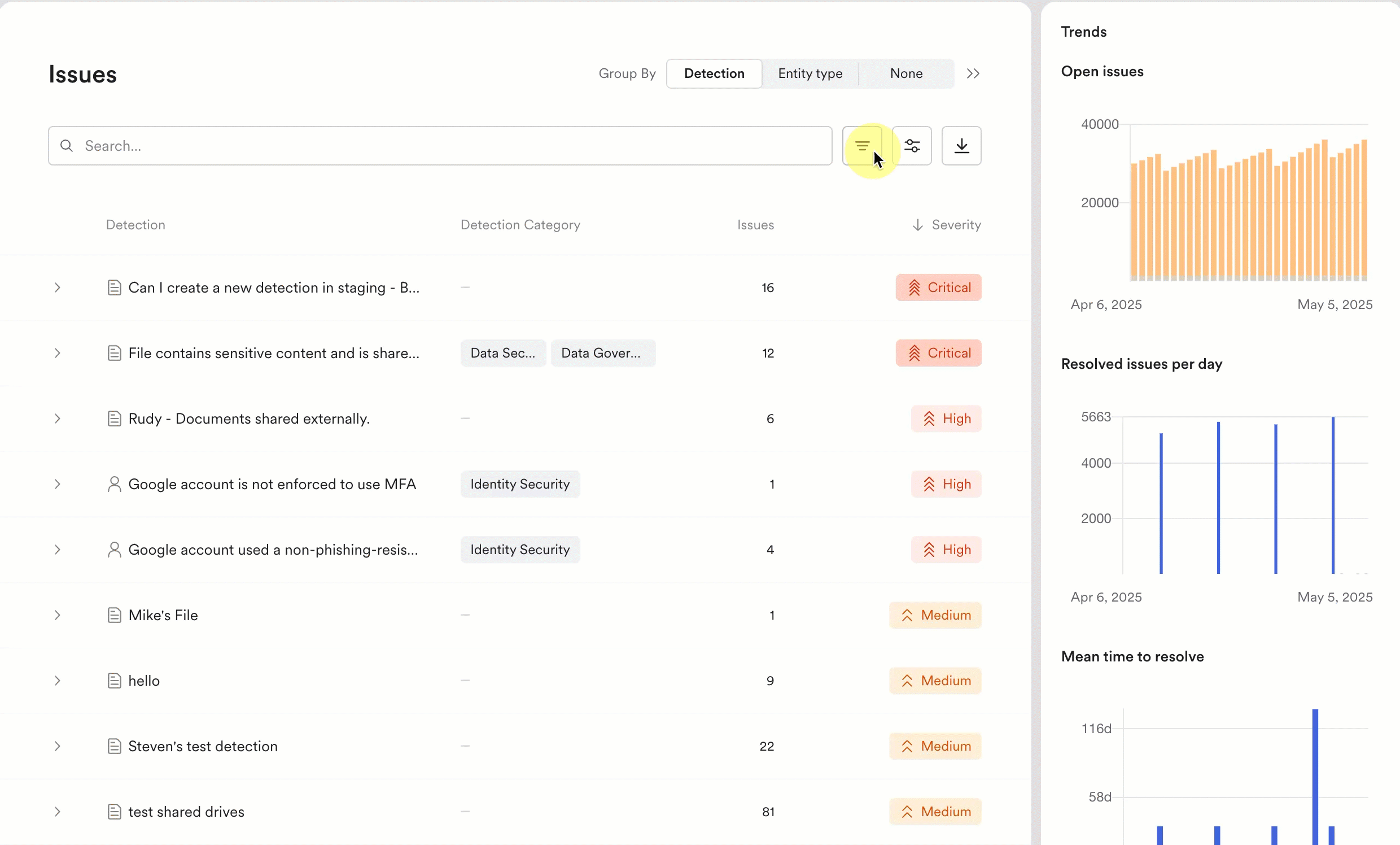Click user icon on non-phishing-resistant row
Image resolution: width=1400 pixels, height=845 pixels.
click(x=114, y=550)
